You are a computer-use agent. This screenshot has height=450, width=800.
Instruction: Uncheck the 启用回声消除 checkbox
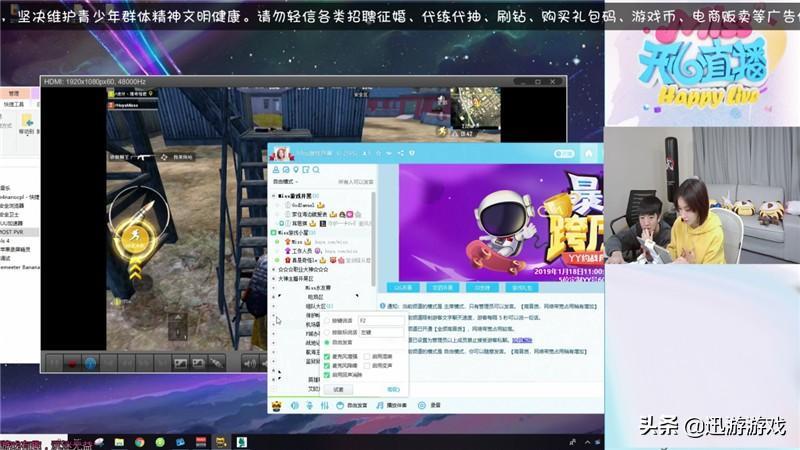pos(327,374)
